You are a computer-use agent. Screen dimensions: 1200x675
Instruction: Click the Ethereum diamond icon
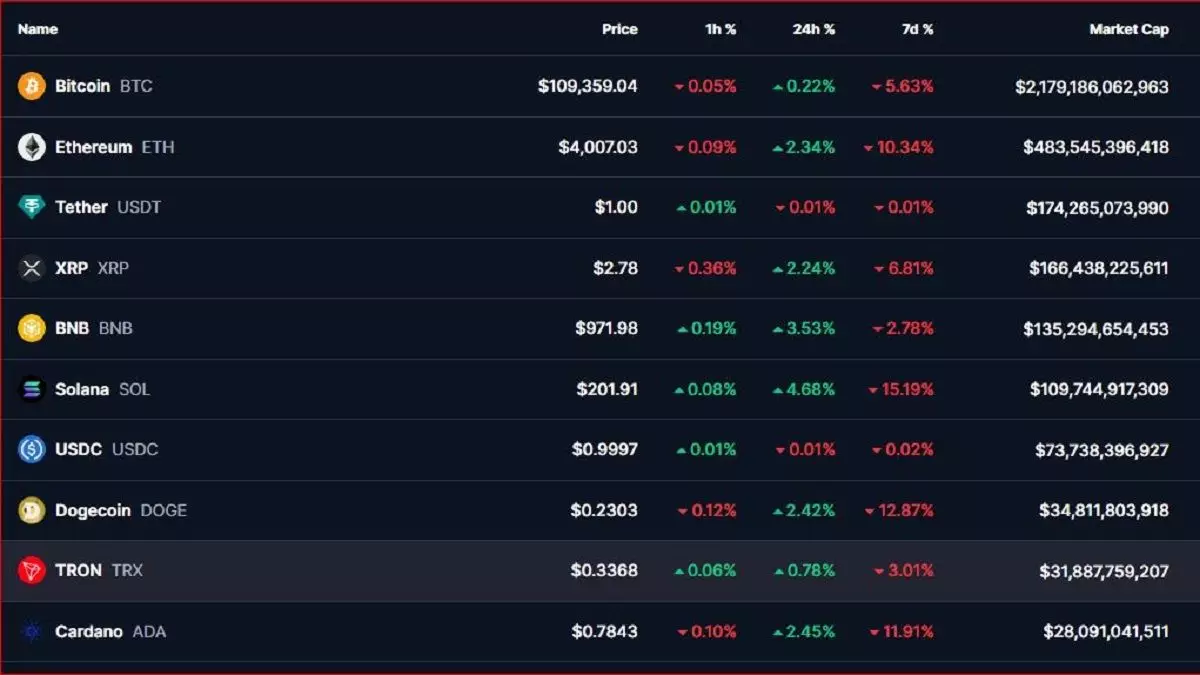click(x=32, y=147)
